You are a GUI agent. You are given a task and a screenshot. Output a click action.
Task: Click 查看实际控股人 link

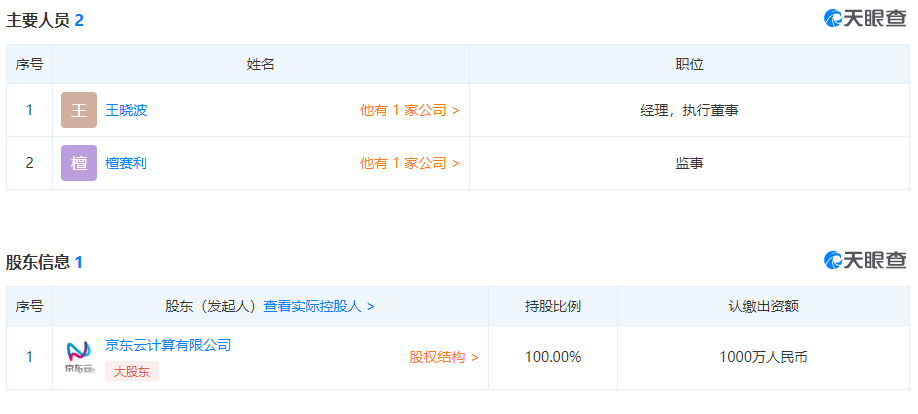click(x=318, y=306)
